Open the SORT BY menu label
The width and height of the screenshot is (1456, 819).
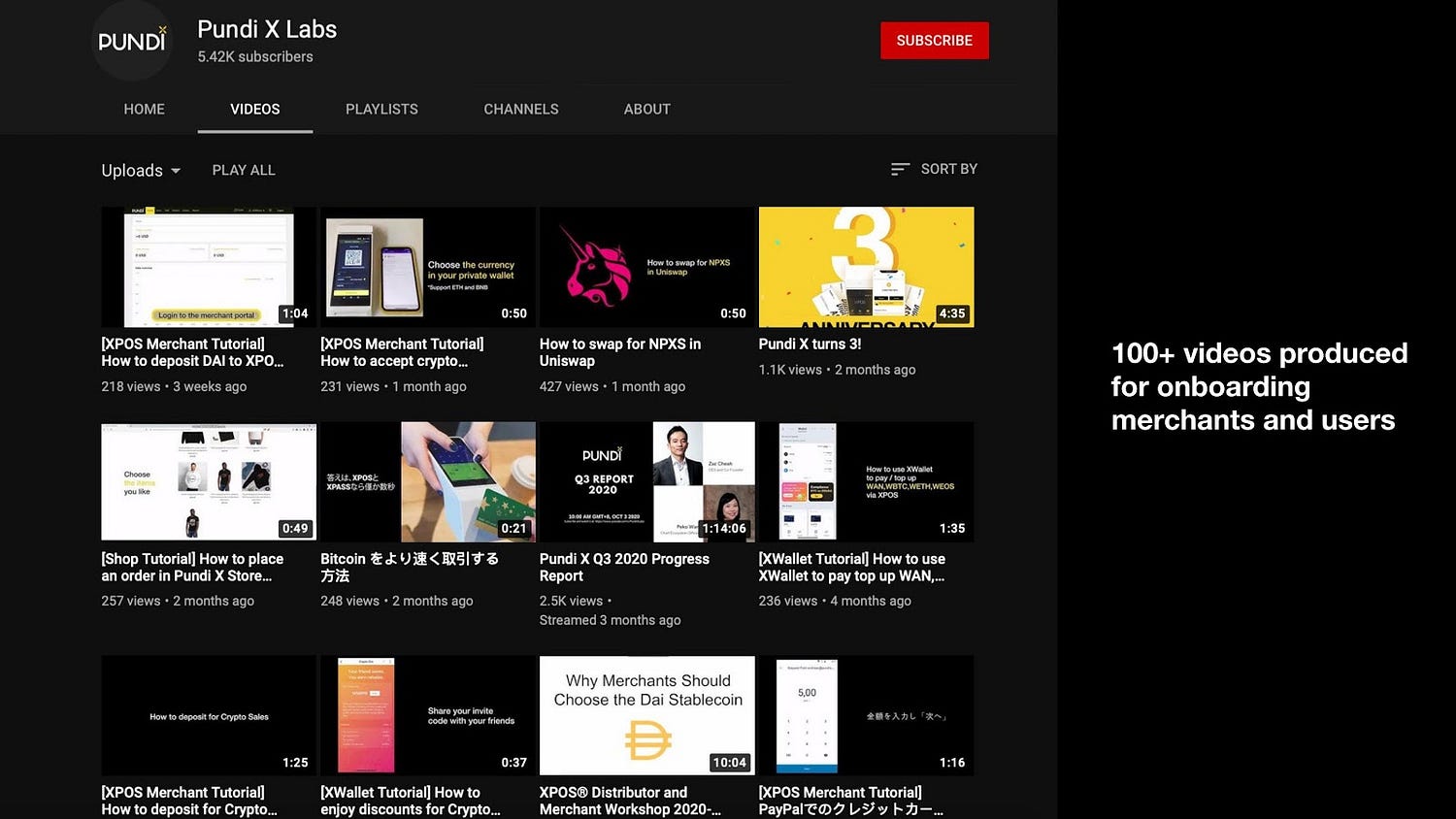pos(949,169)
